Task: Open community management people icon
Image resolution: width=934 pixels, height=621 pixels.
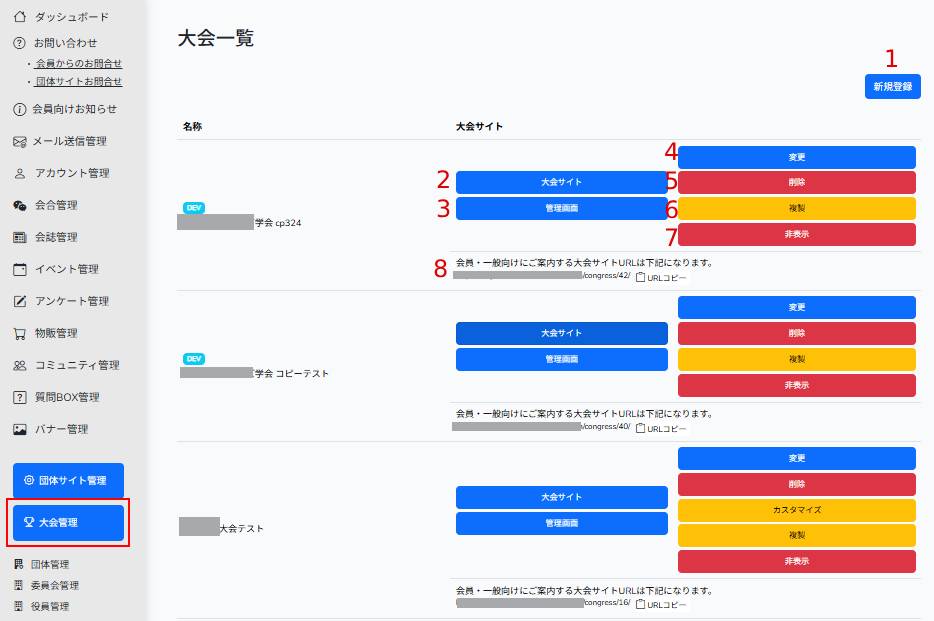Action: [x=20, y=365]
